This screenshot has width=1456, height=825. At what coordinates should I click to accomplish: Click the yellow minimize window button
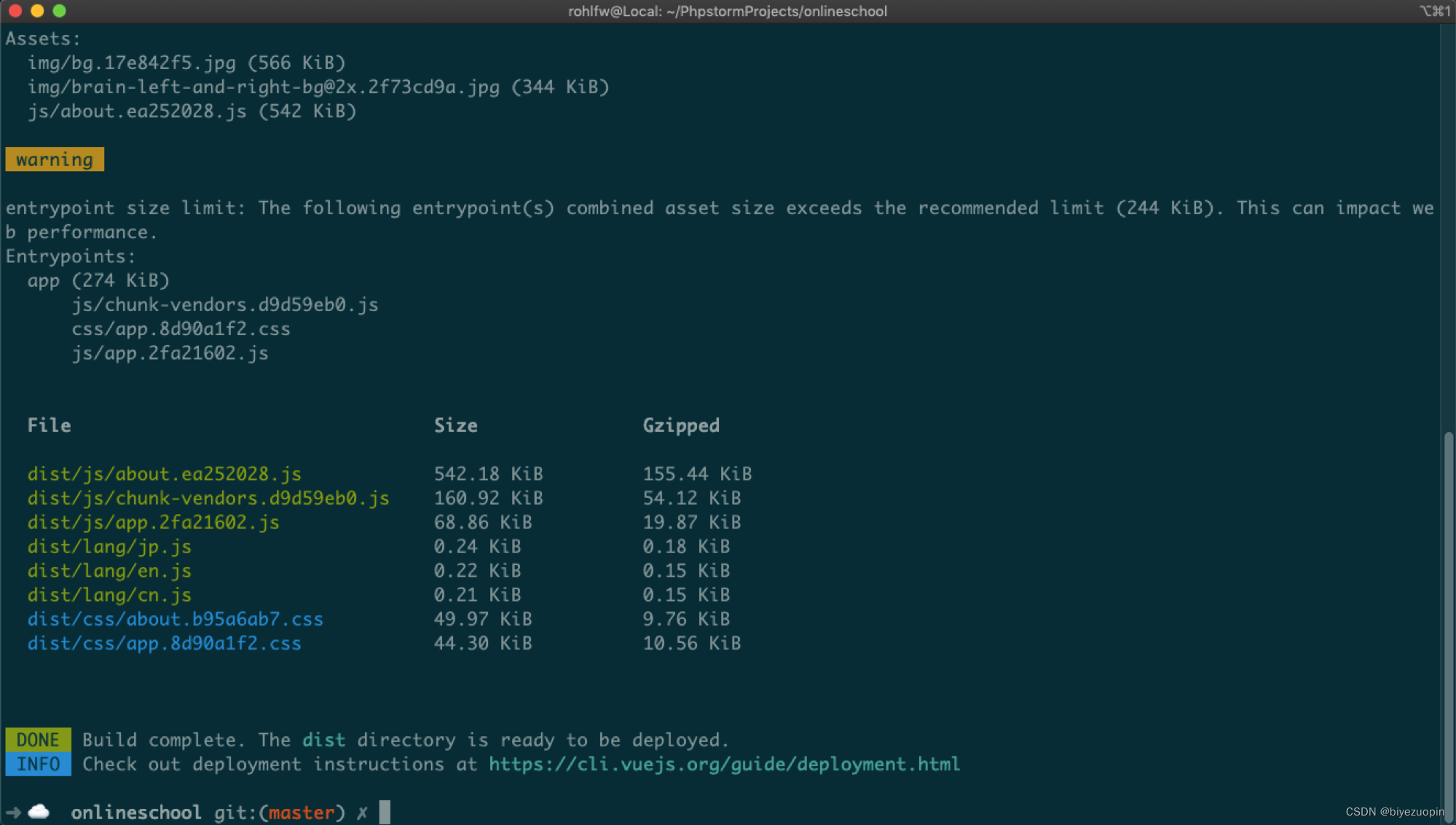(x=38, y=11)
